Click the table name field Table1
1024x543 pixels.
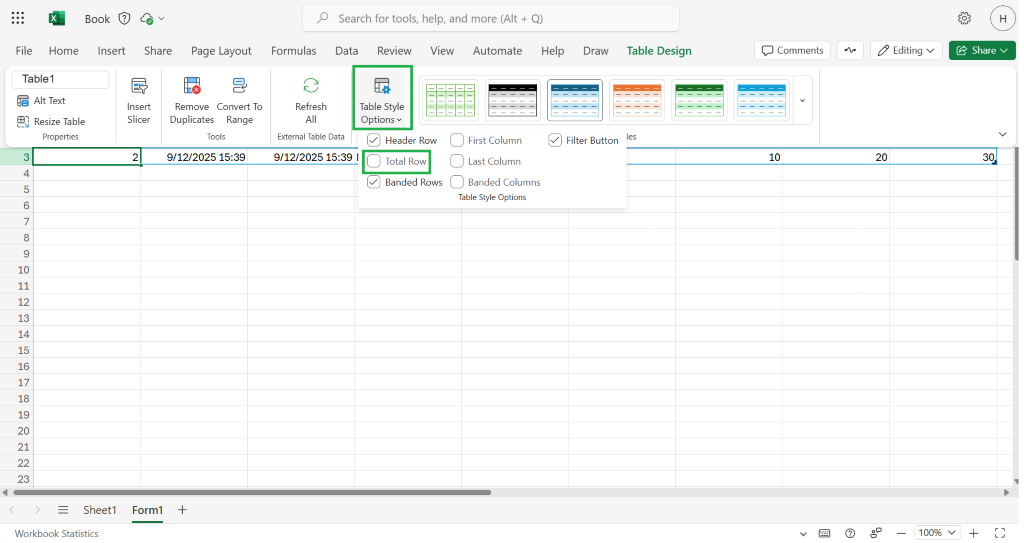coord(61,79)
